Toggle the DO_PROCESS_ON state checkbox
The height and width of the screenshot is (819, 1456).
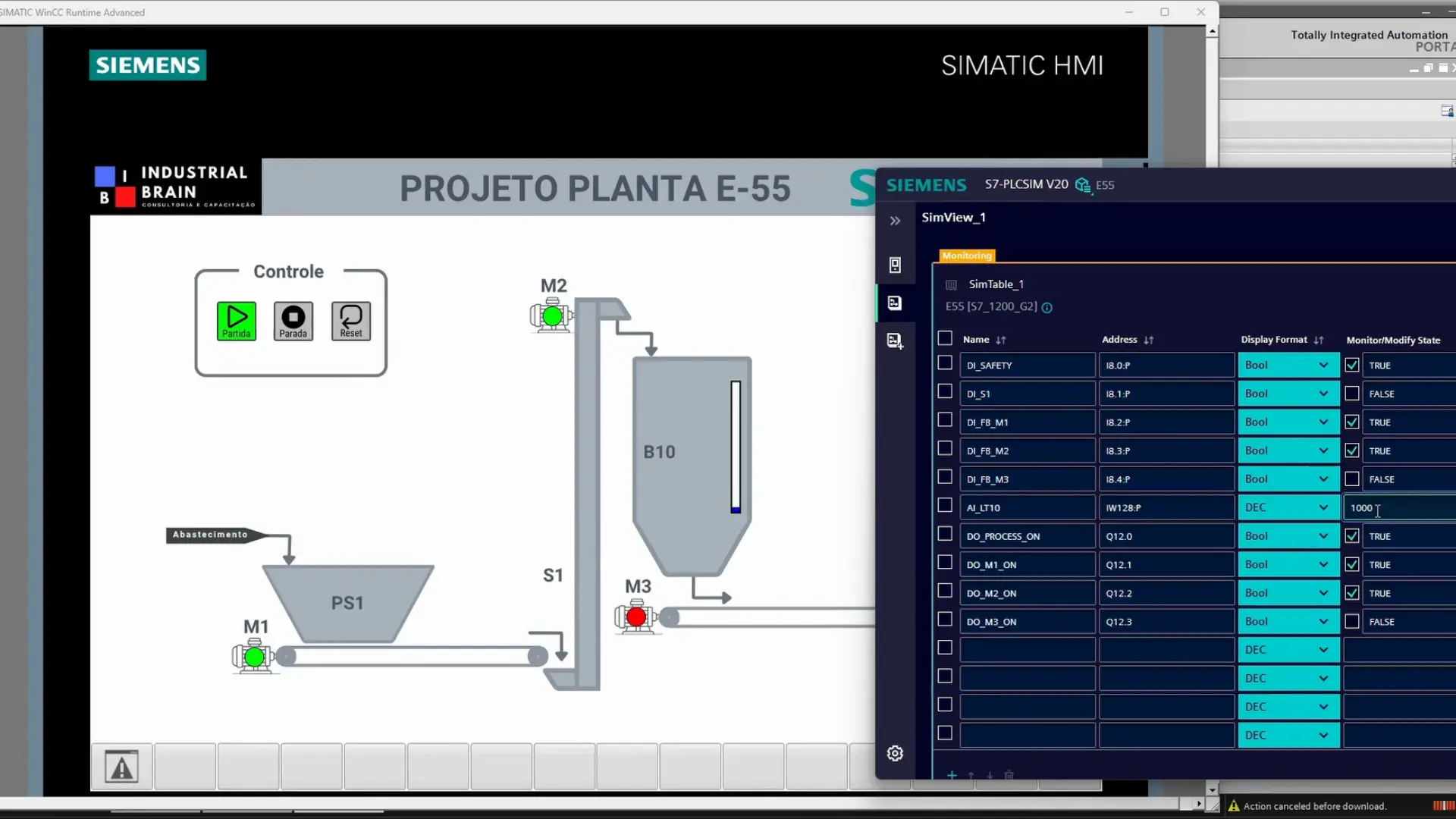[x=1352, y=536]
